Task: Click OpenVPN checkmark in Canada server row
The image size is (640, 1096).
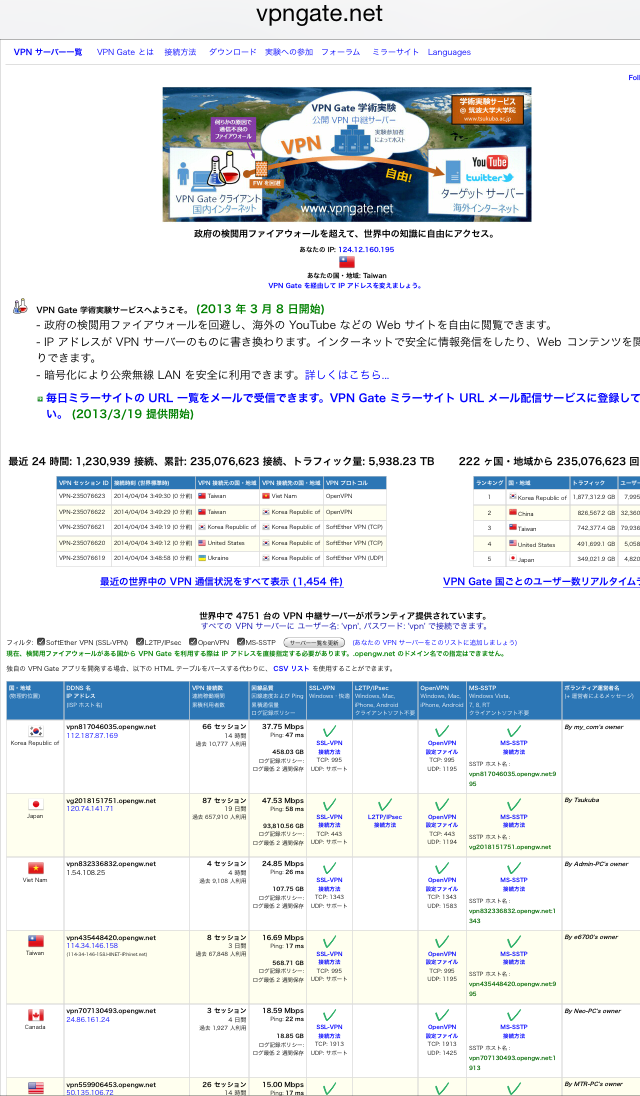Action: 442,1017
